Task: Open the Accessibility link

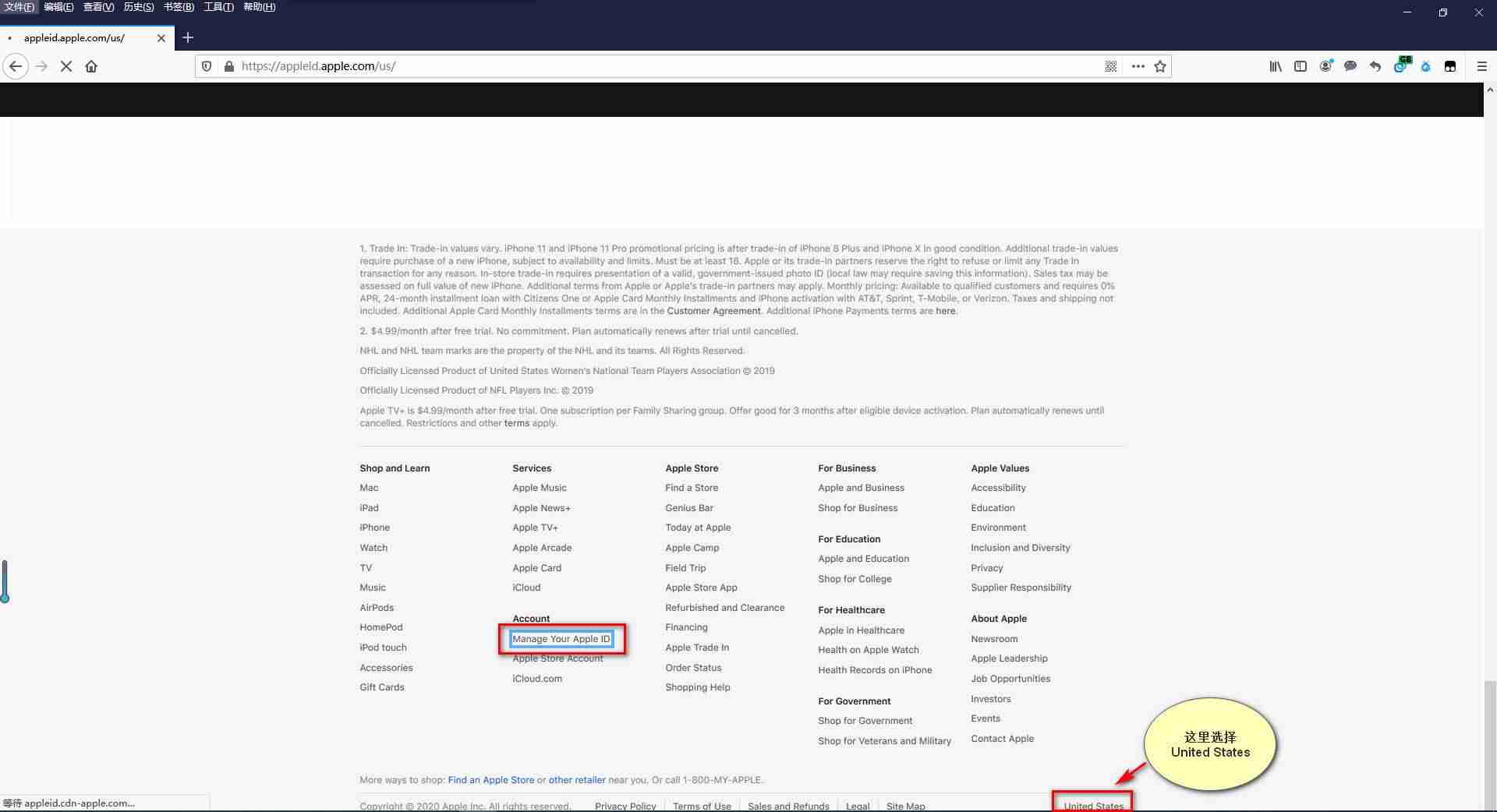Action: pos(998,488)
